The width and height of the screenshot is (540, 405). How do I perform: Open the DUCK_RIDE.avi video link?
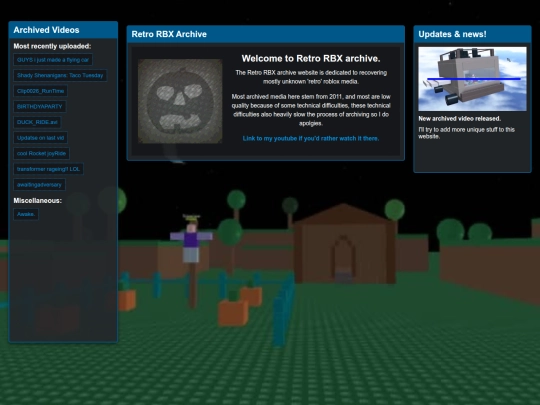pos(37,122)
